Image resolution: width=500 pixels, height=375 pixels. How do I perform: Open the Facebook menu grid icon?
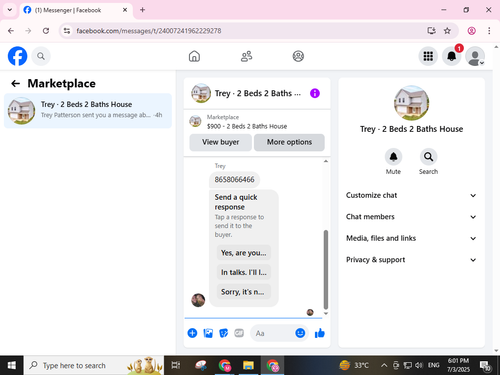coord(428,56)
